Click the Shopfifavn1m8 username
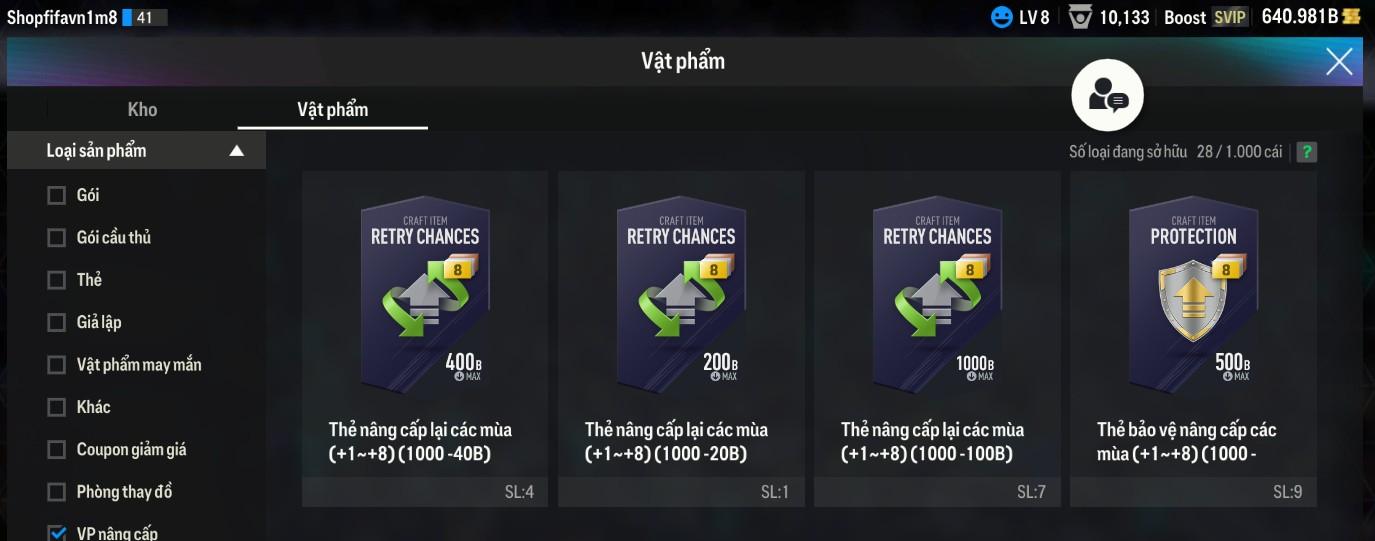This screenshot has width=1375, height=541. coord(62,17)
